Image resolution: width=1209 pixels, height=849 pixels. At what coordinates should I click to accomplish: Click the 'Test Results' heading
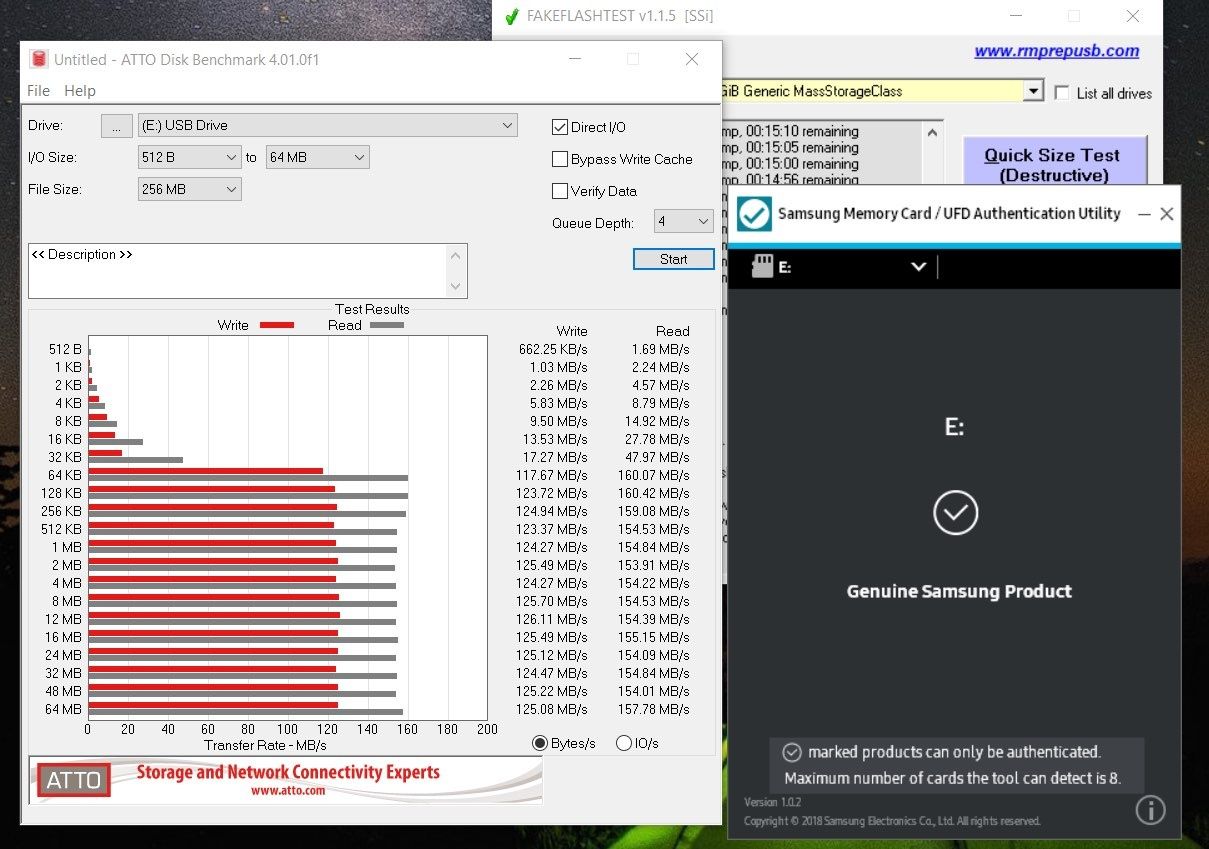point(372,309)
